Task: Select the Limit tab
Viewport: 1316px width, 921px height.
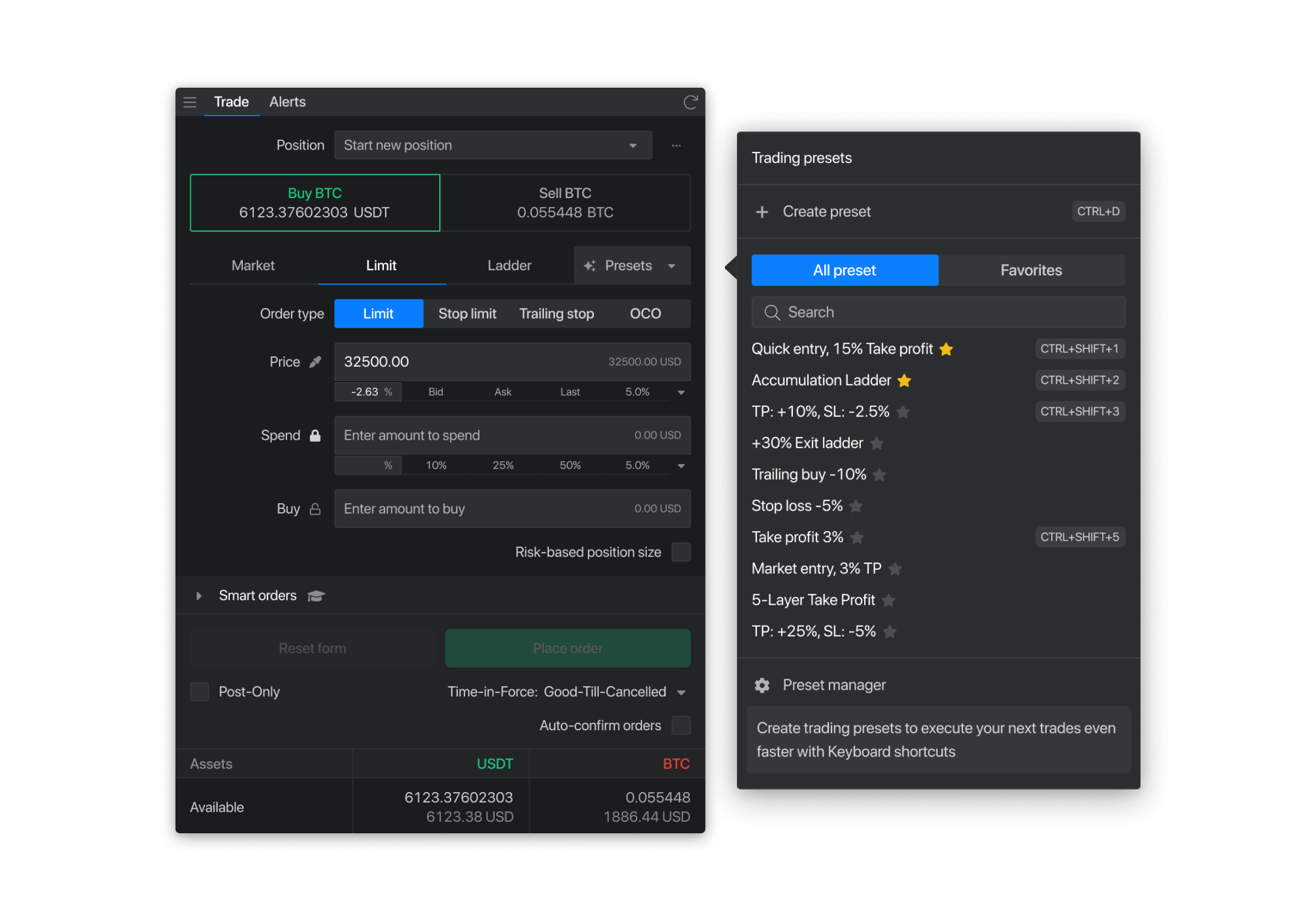Action: tap(381, 266)
